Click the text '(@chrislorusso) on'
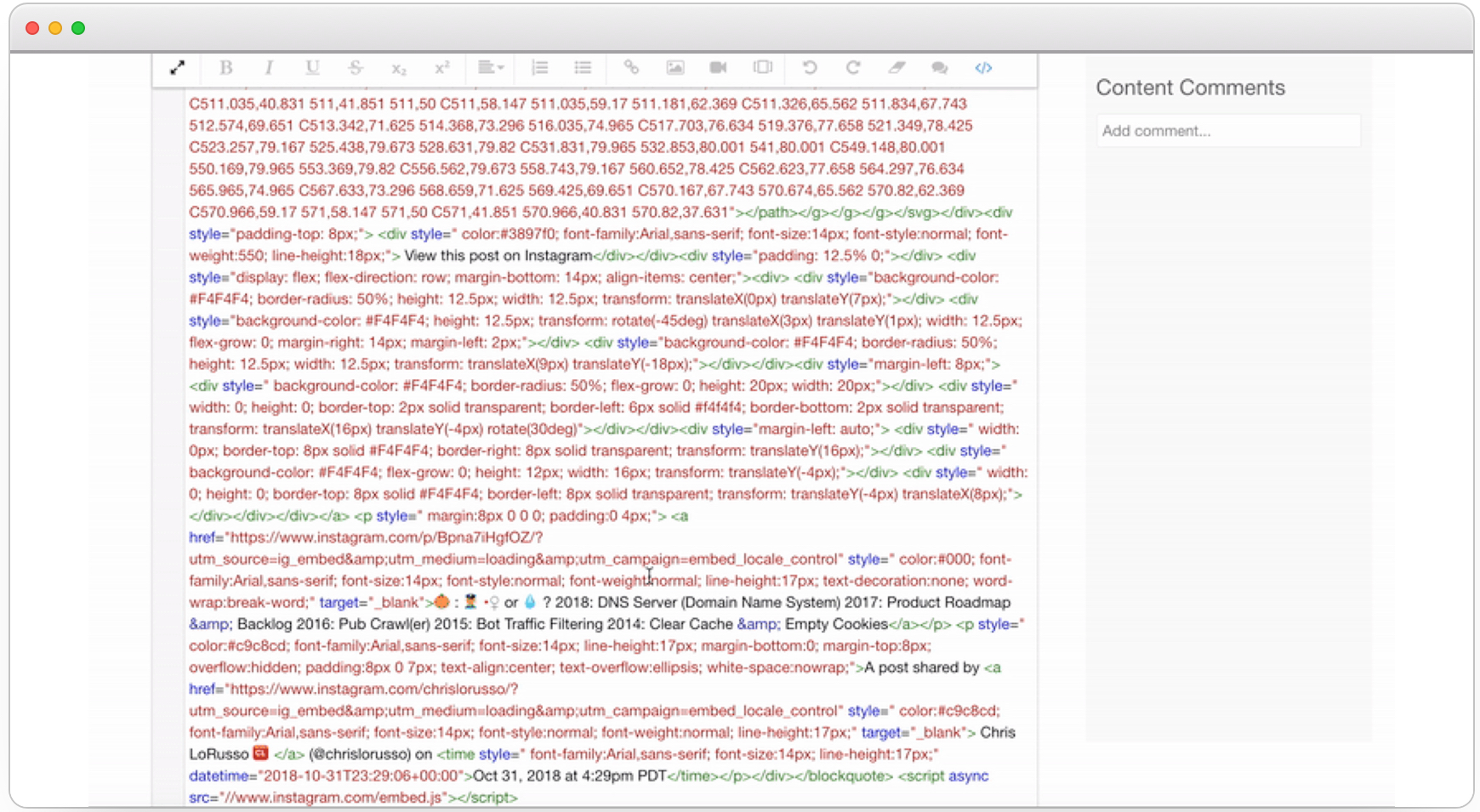The image size is (1480, 812). pyautogui.click(x=371, y=754)
